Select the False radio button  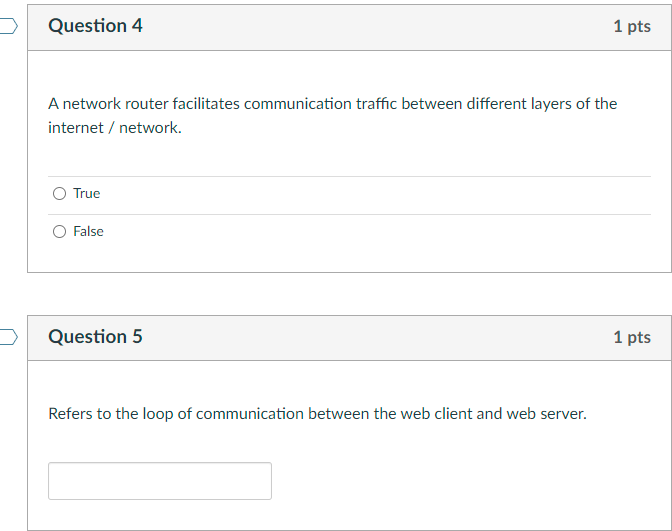point(60,232)
